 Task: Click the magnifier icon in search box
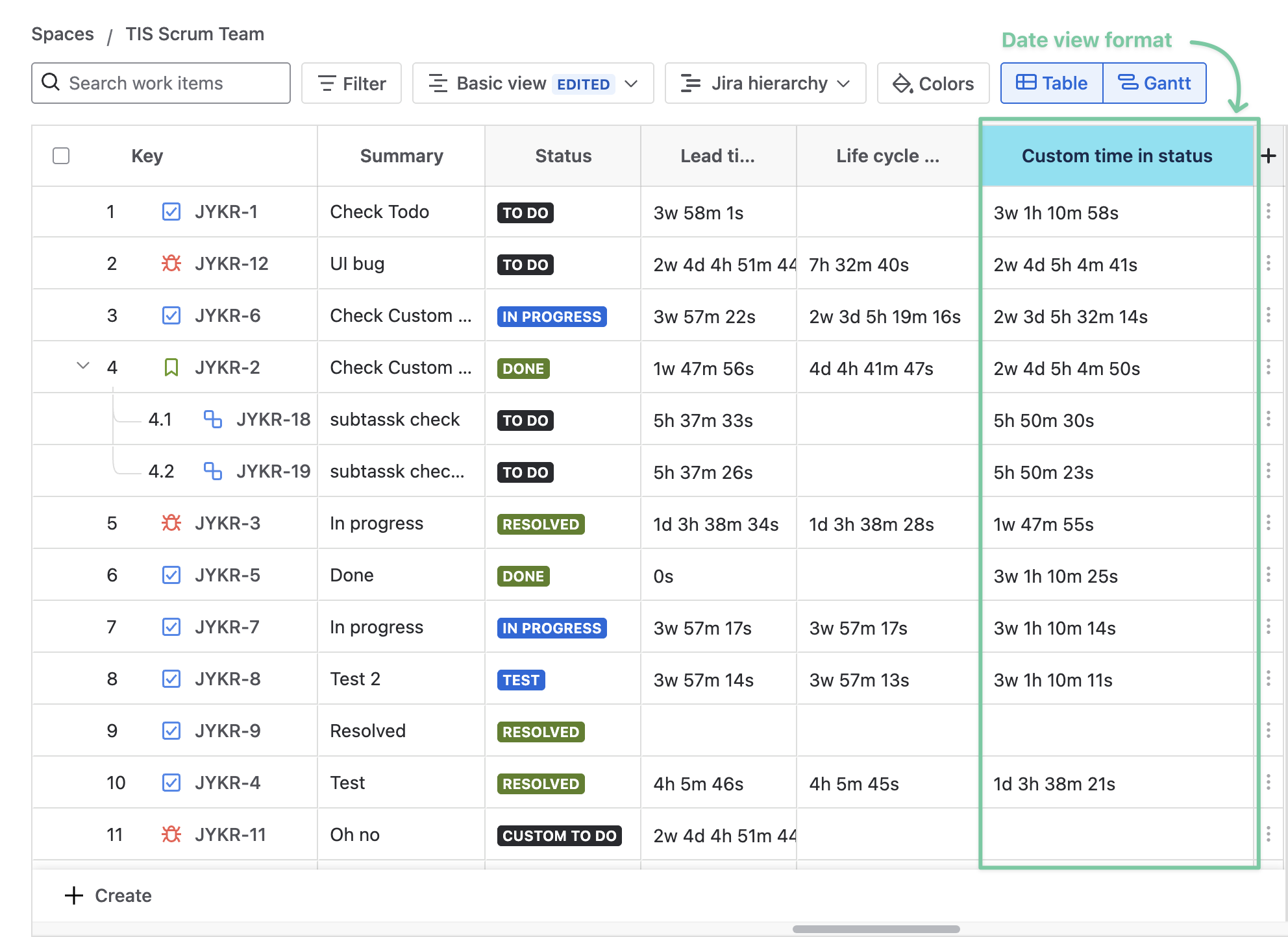(x=51, y=82)
